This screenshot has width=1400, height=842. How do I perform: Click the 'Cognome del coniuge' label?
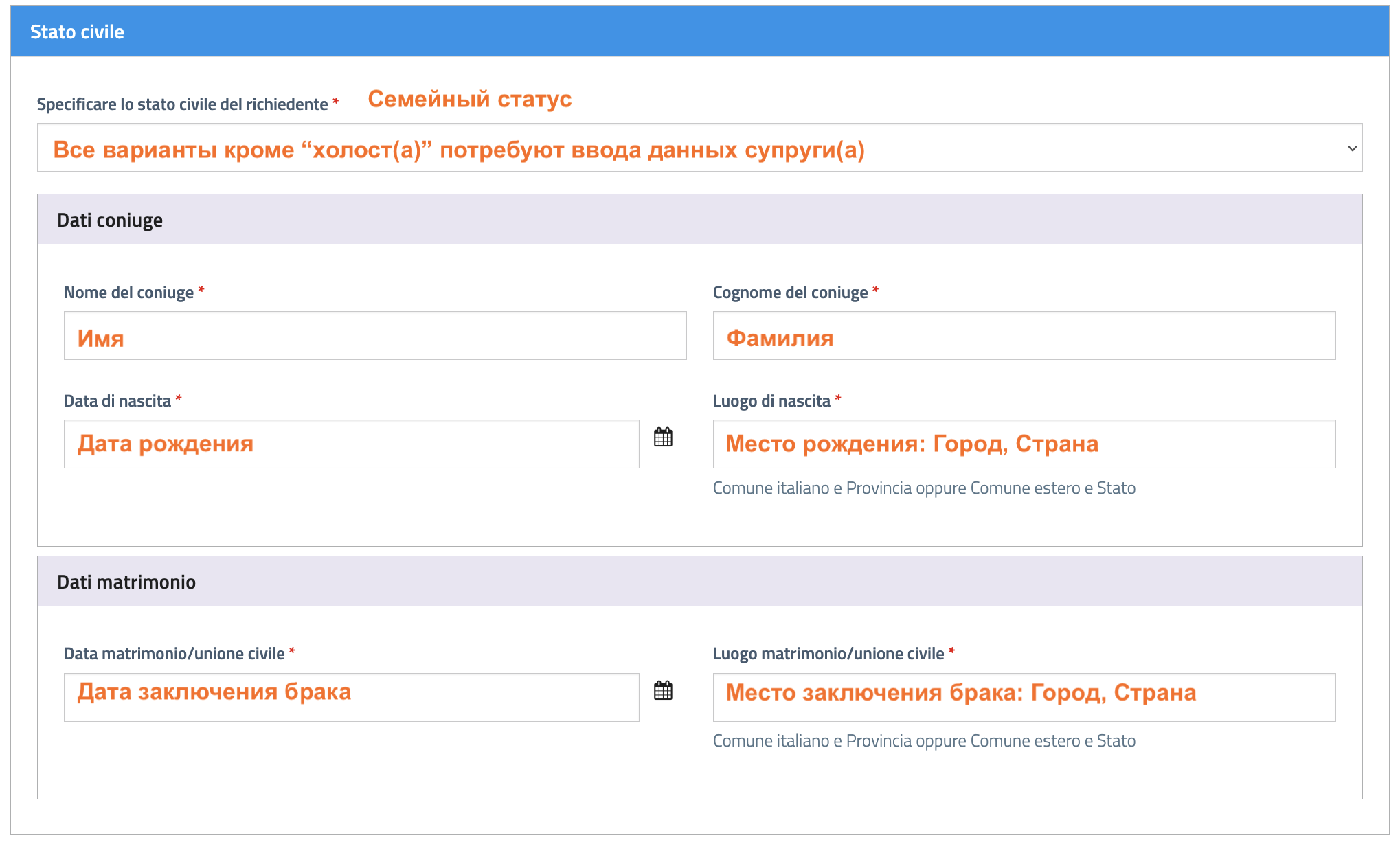(x=791, y=293)
